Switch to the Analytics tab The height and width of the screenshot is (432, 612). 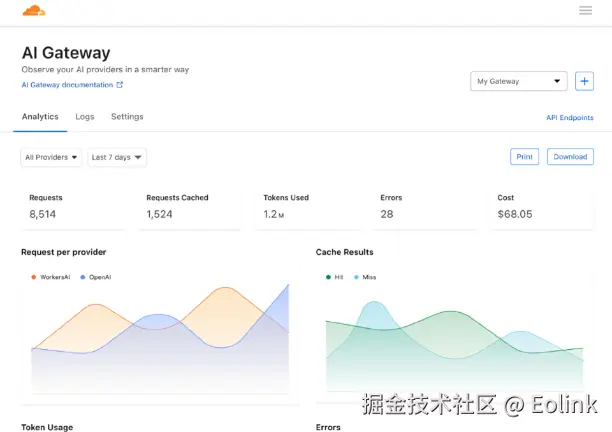click(x=40, y=117)
